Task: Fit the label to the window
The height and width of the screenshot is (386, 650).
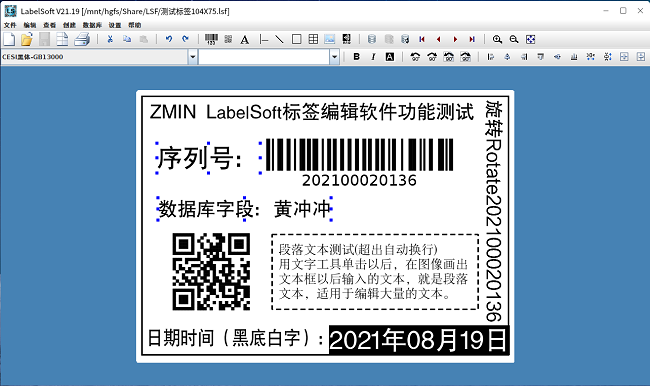Action: [530, 39]
